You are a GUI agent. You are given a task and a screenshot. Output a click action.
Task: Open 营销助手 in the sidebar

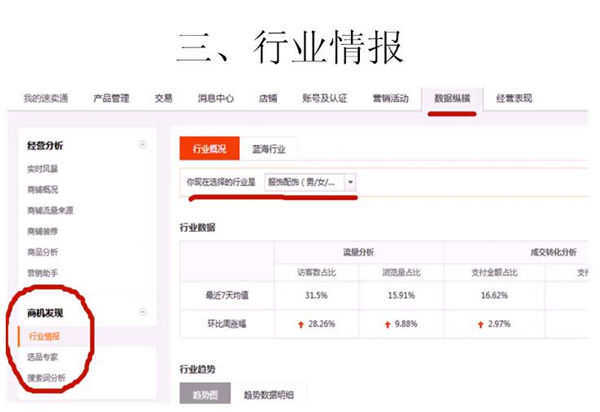pyautogui.click(x=42, y=273)
